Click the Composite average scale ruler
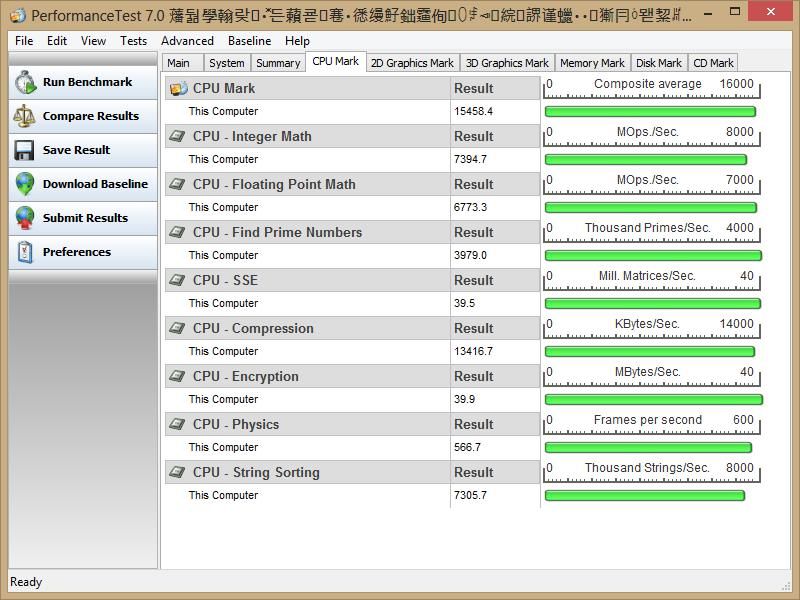The image size is (800, 600). click(652, 88)
